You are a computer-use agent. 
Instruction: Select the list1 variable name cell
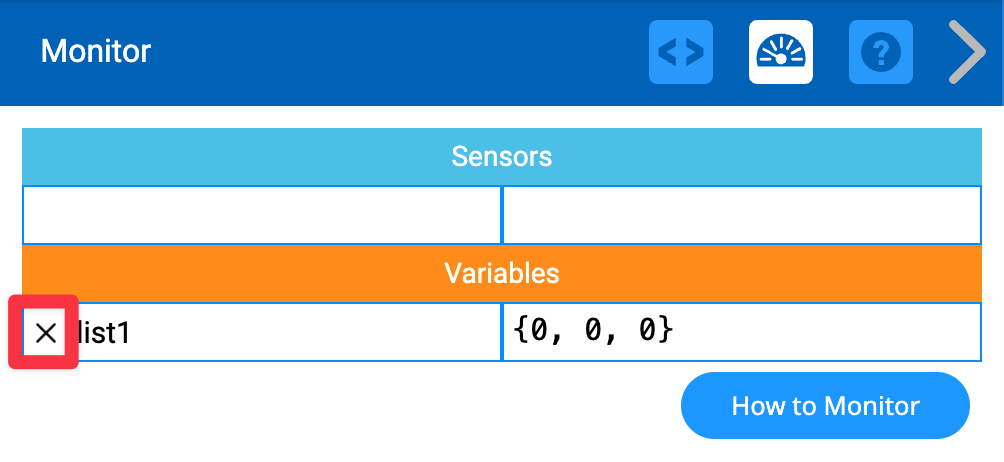click(280, 332)
